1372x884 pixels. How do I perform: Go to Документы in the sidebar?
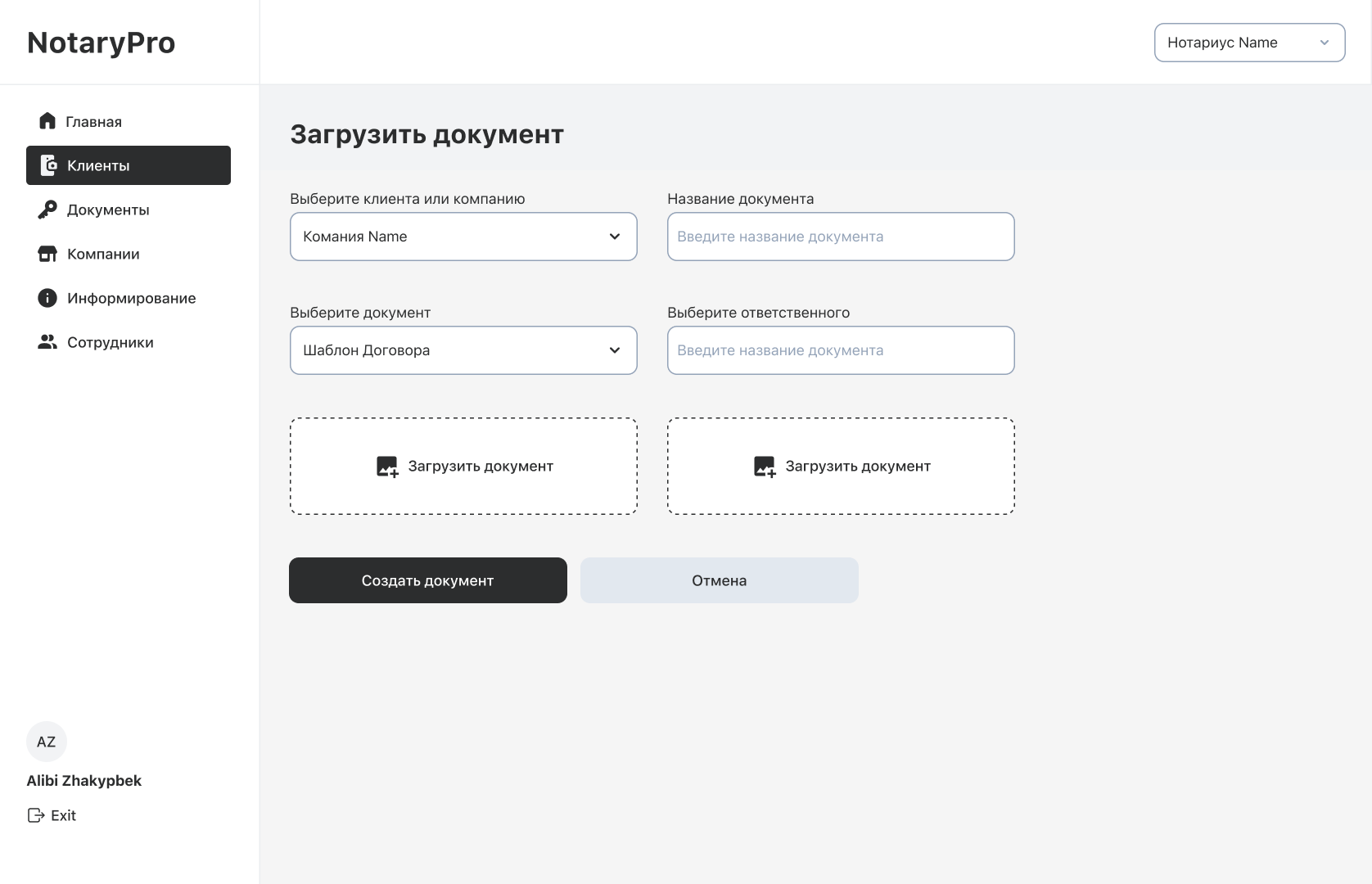point(108,210)
